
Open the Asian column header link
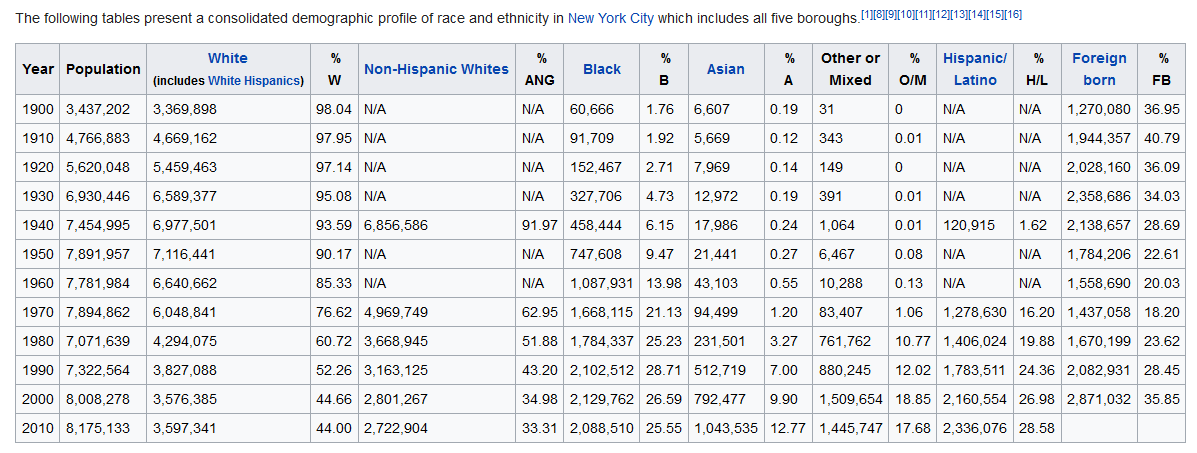point(725,69)
